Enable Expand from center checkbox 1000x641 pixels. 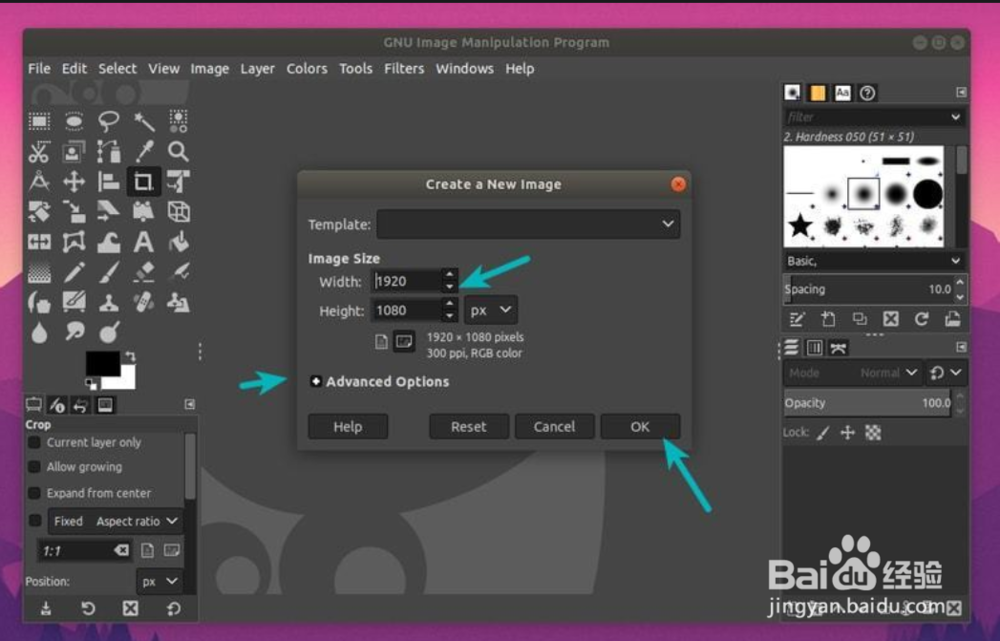pyautogui.click(x=34, y=493)
